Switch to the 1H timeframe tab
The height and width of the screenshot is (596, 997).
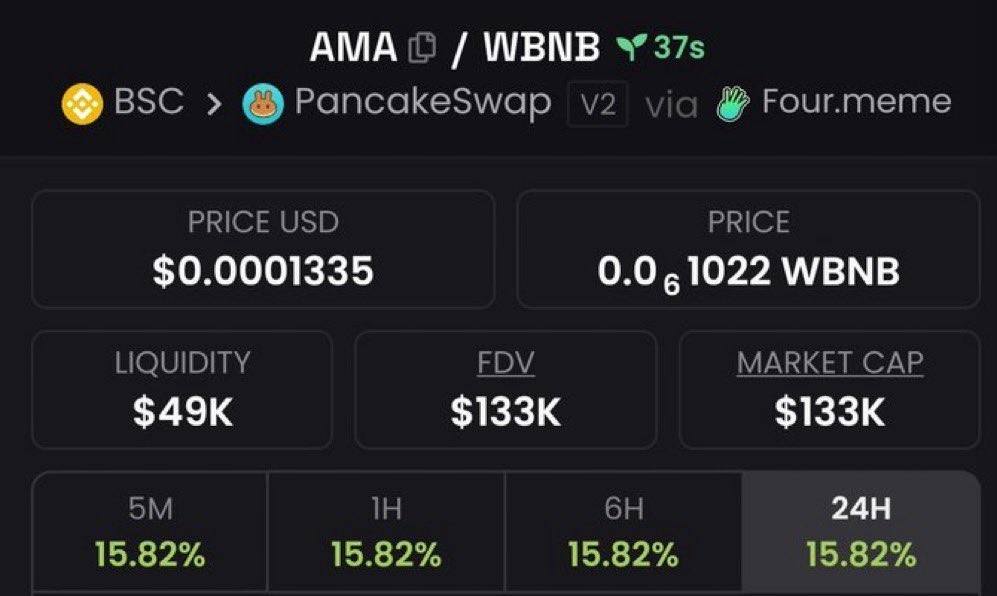(386, 532)
